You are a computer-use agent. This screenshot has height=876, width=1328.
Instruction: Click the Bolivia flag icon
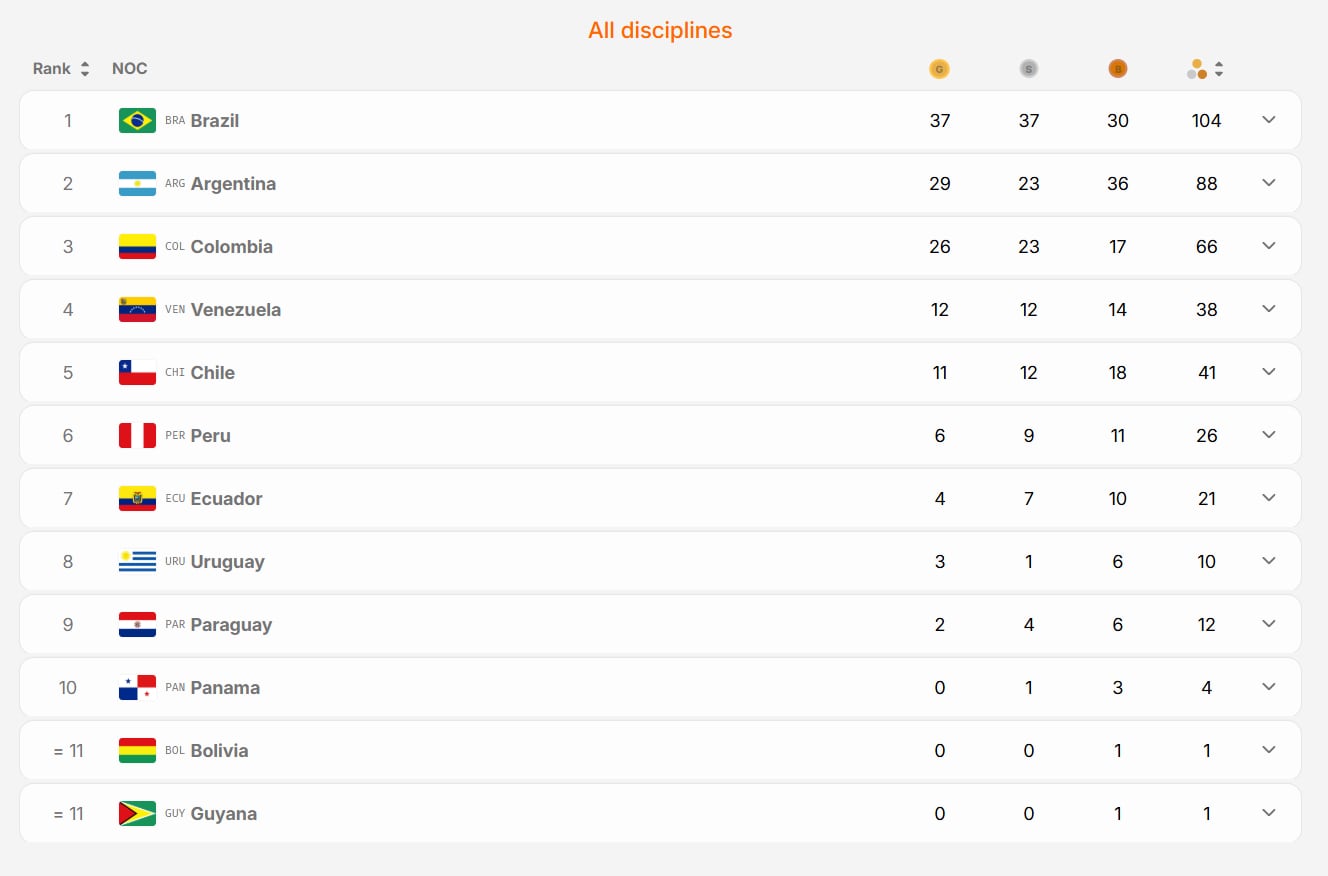tap(137, 750)
